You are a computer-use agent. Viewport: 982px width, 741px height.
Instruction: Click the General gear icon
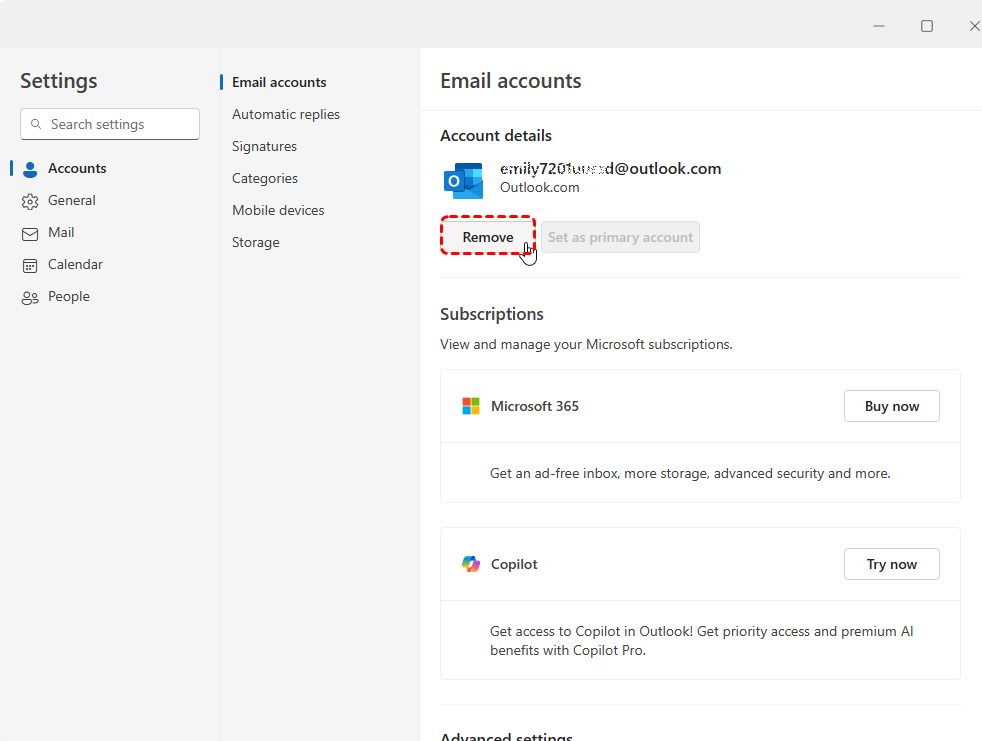[30, 201]
